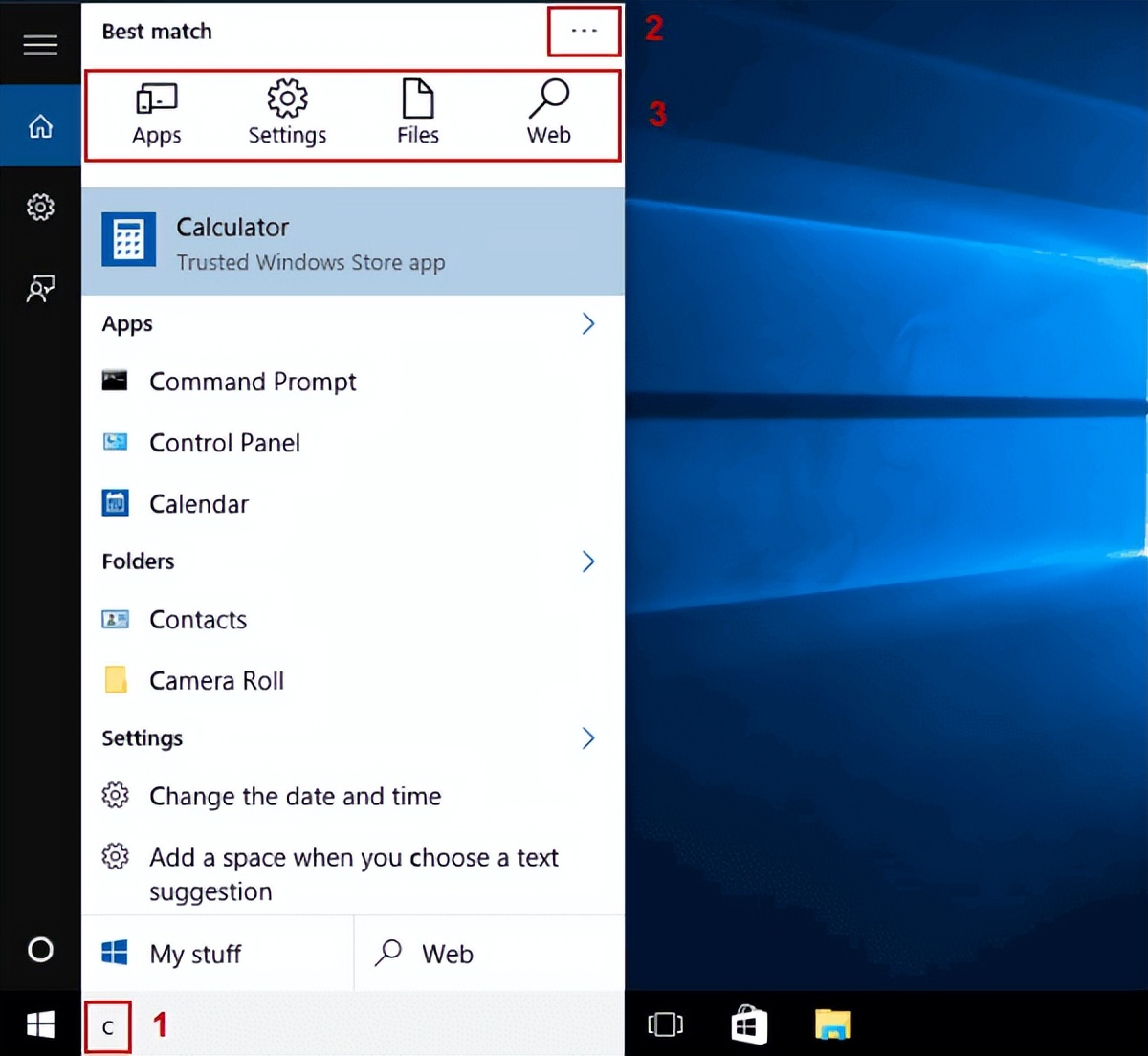The height and width of the screenshot is (1056, 1148).
Task: Filter search results by Apps
Action: (157, 114)
